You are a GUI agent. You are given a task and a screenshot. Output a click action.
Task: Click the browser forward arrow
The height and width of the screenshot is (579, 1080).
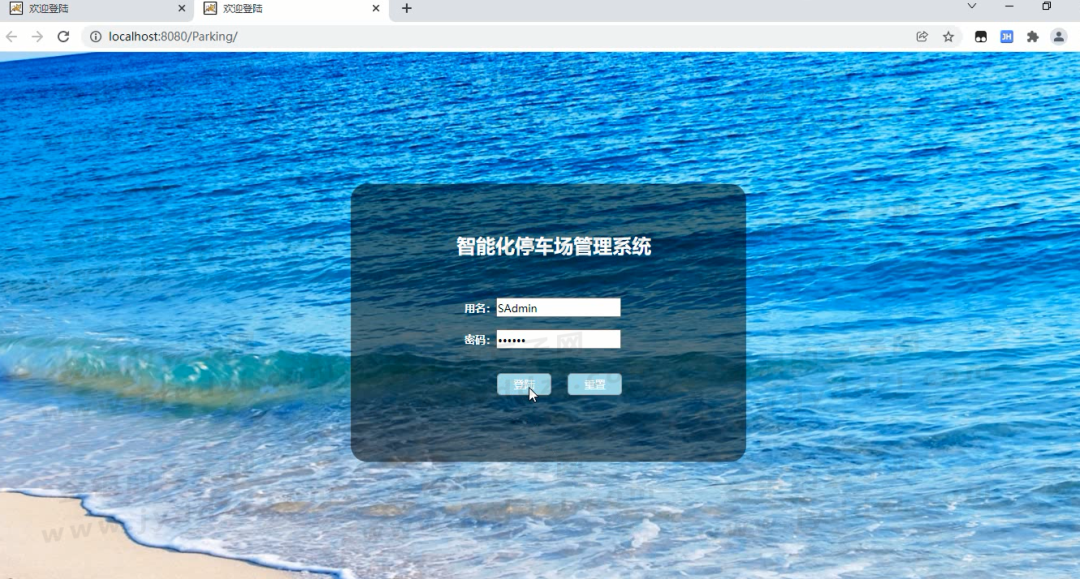pyautogui.click(x=37, y=36)
